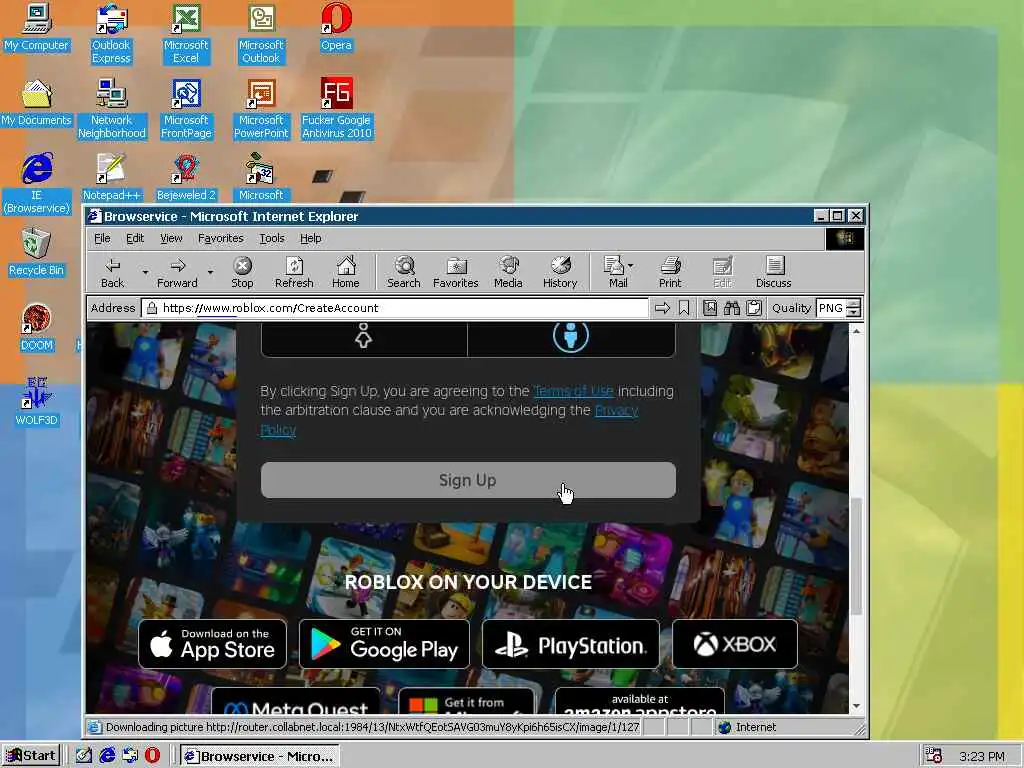Click the Browservice taskbar window button
1024x768 pixels.
click(259, 756)
